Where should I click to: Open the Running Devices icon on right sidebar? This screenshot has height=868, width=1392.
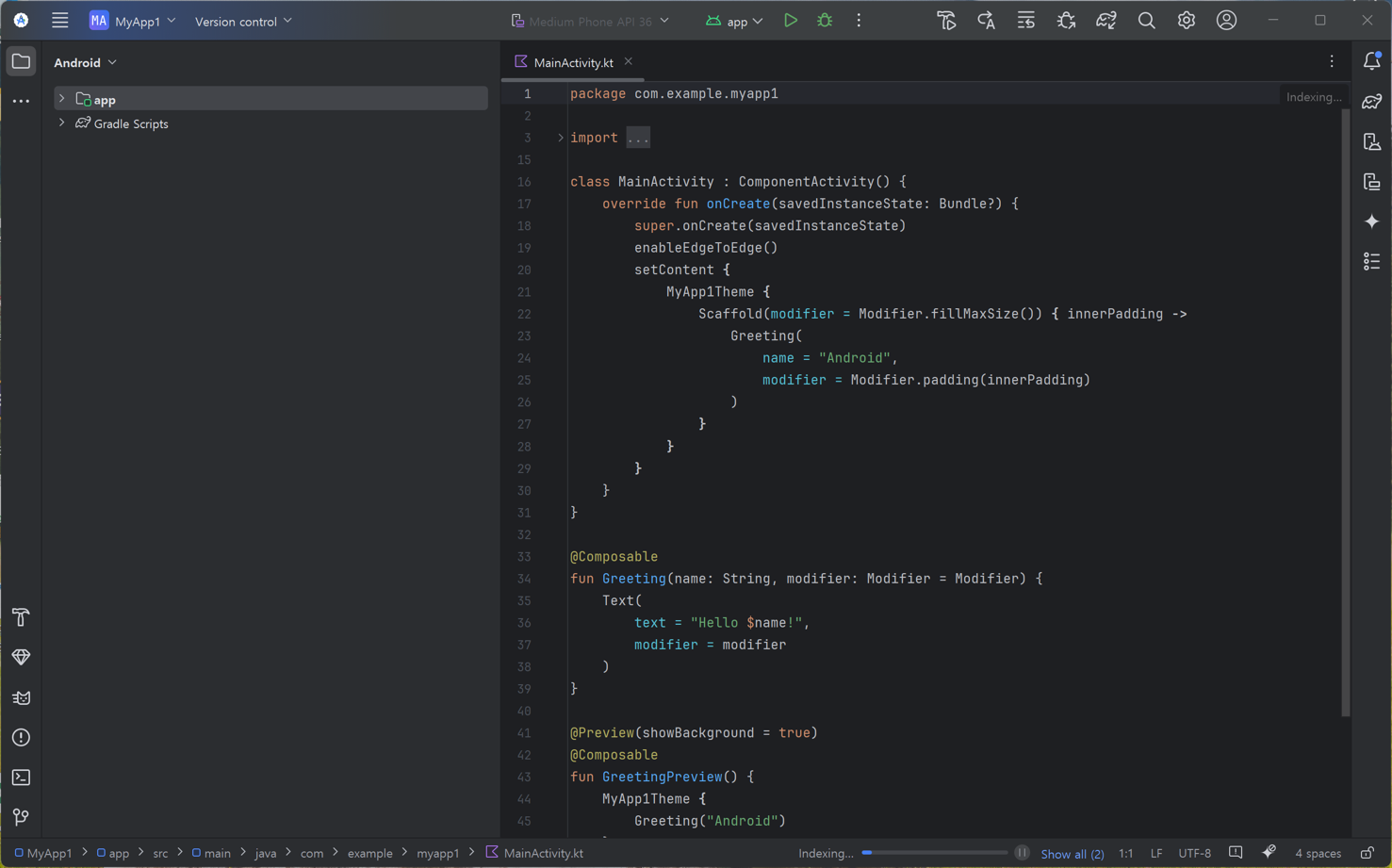coord(1372,181)
